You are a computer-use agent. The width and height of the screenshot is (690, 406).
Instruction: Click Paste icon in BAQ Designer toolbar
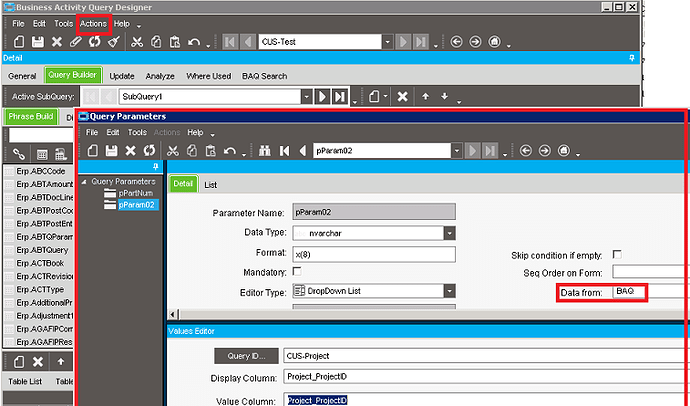click(175, 42)
